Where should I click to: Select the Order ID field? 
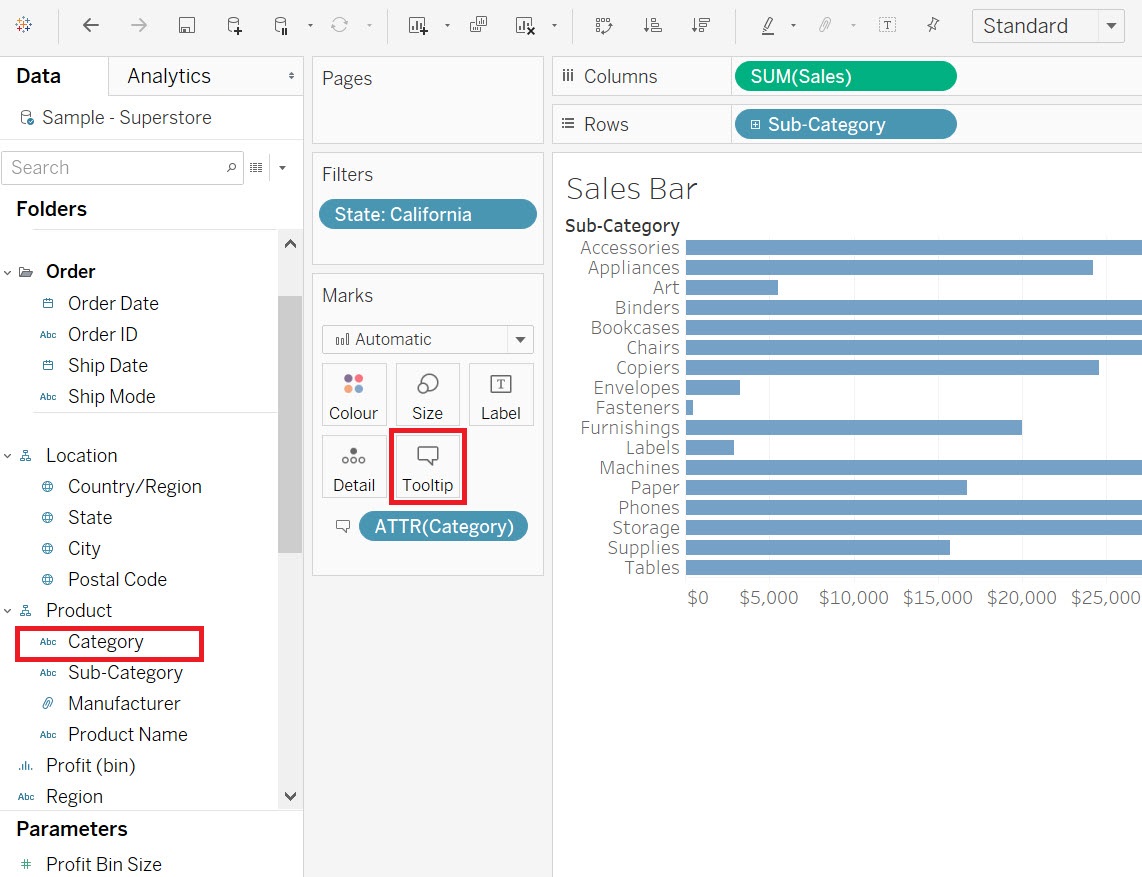click(103, 334)
